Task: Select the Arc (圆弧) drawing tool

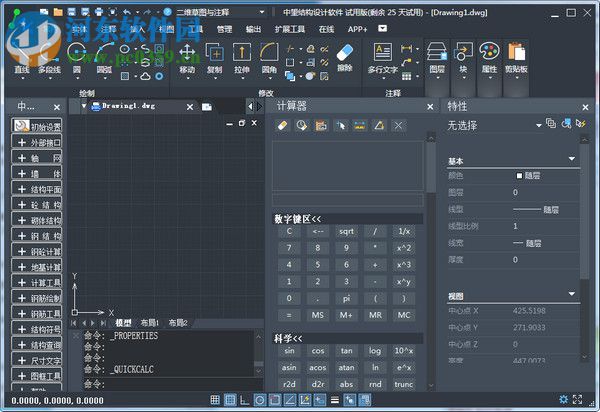Action: [x=104, y=59]
